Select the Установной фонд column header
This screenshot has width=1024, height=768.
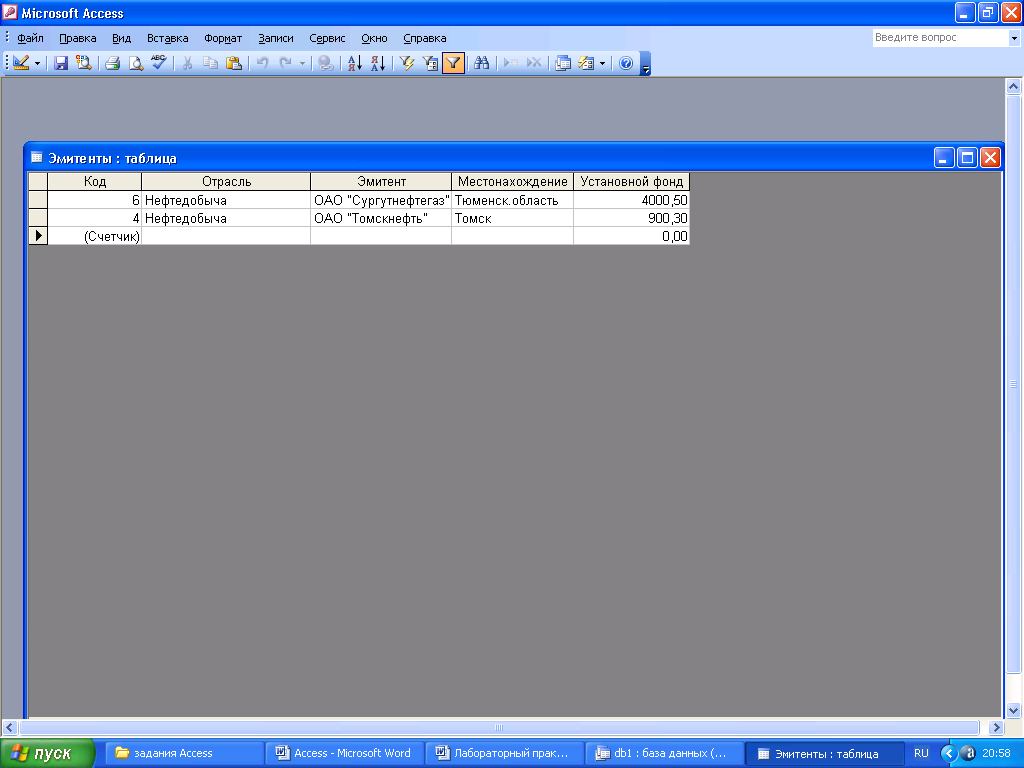(x=632, y=182)
